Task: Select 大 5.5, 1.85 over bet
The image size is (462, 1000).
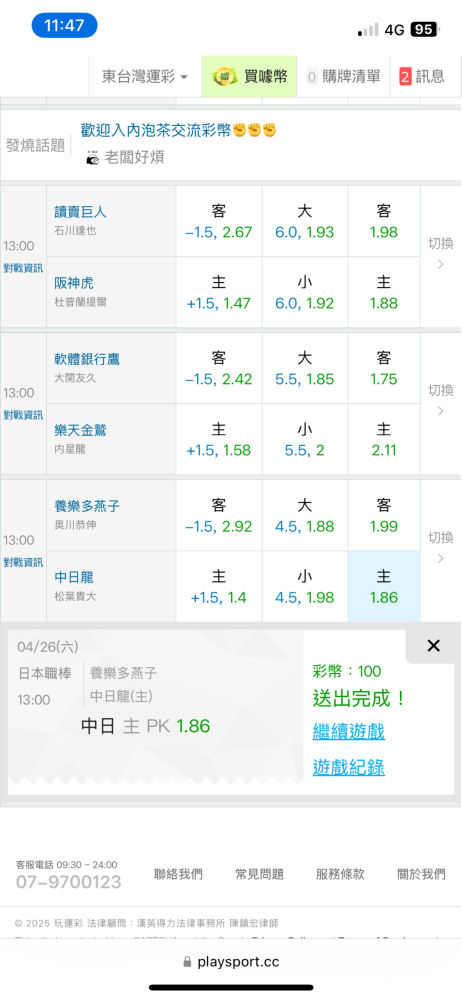Action: point(305,369)
